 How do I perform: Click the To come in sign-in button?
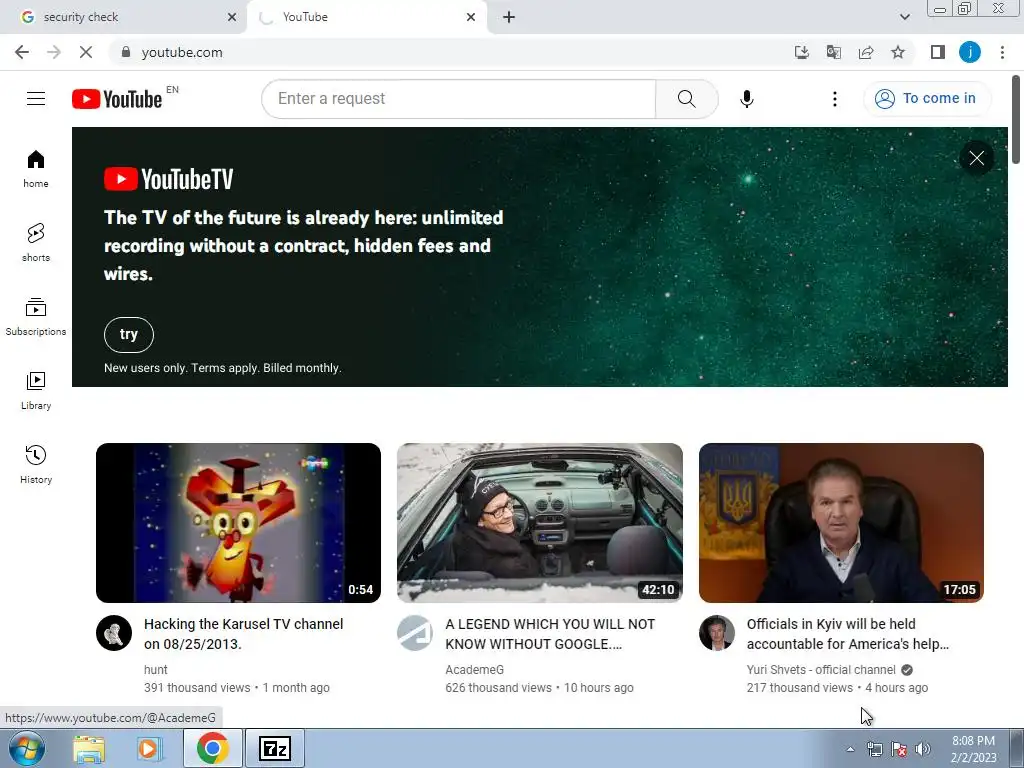click(927, 99)
